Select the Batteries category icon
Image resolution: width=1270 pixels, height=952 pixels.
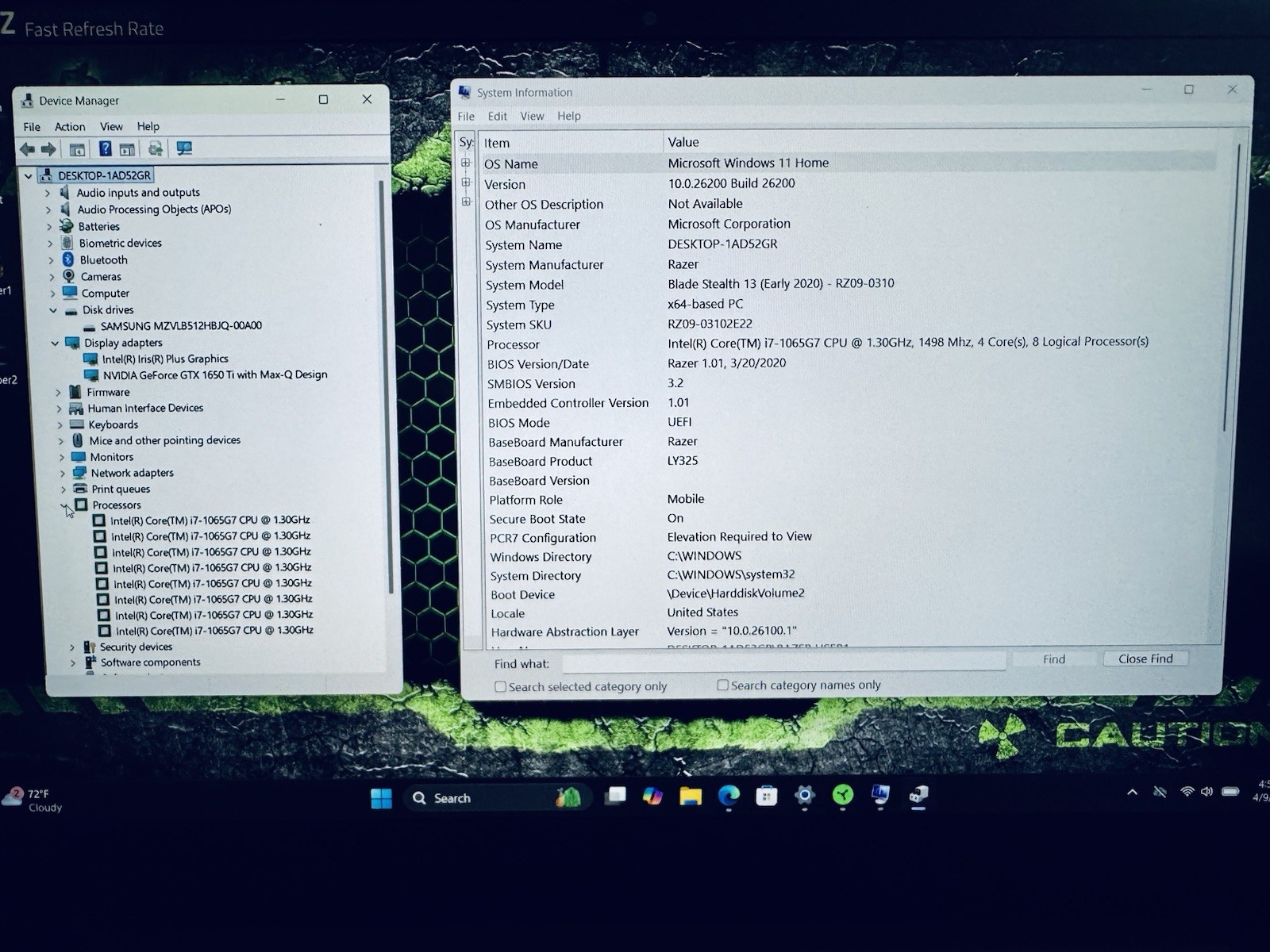point(67,226)
